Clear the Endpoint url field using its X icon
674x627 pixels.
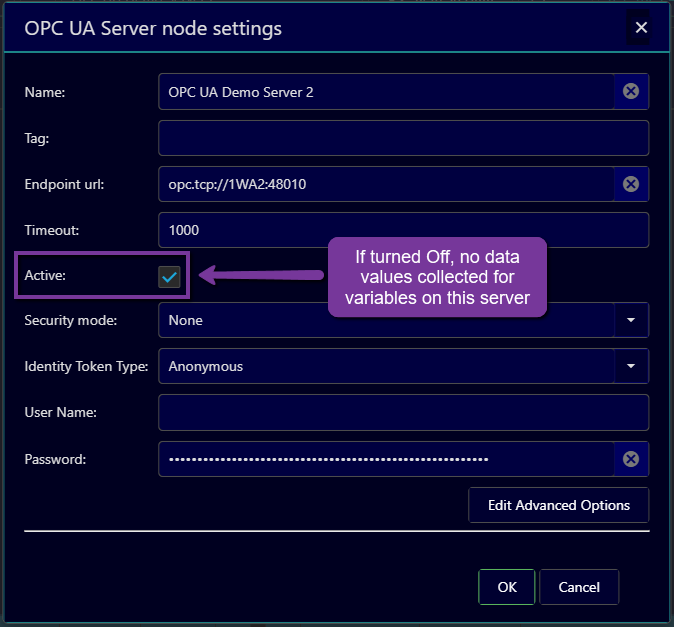point(631,184)
